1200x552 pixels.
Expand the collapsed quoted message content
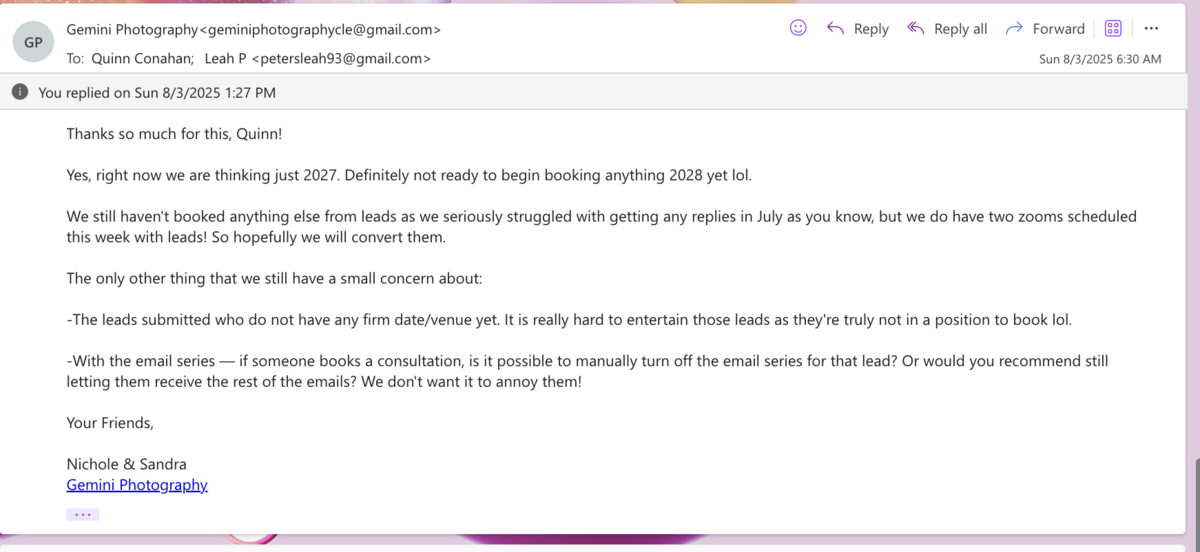tap(83, 514)
